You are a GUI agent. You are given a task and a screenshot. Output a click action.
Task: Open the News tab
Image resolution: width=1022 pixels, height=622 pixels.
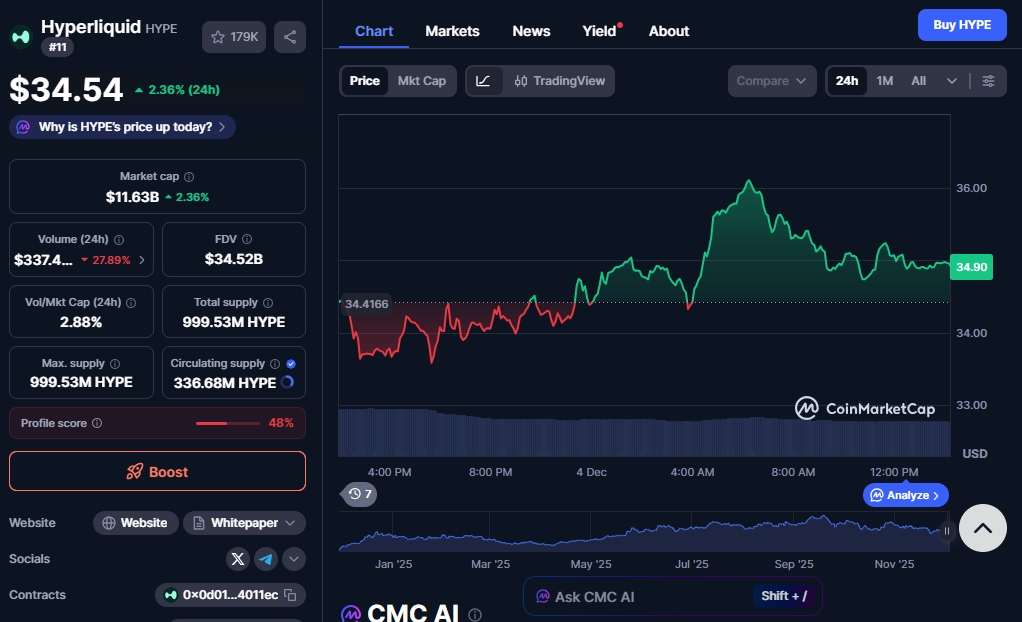[x=531, y=31]
